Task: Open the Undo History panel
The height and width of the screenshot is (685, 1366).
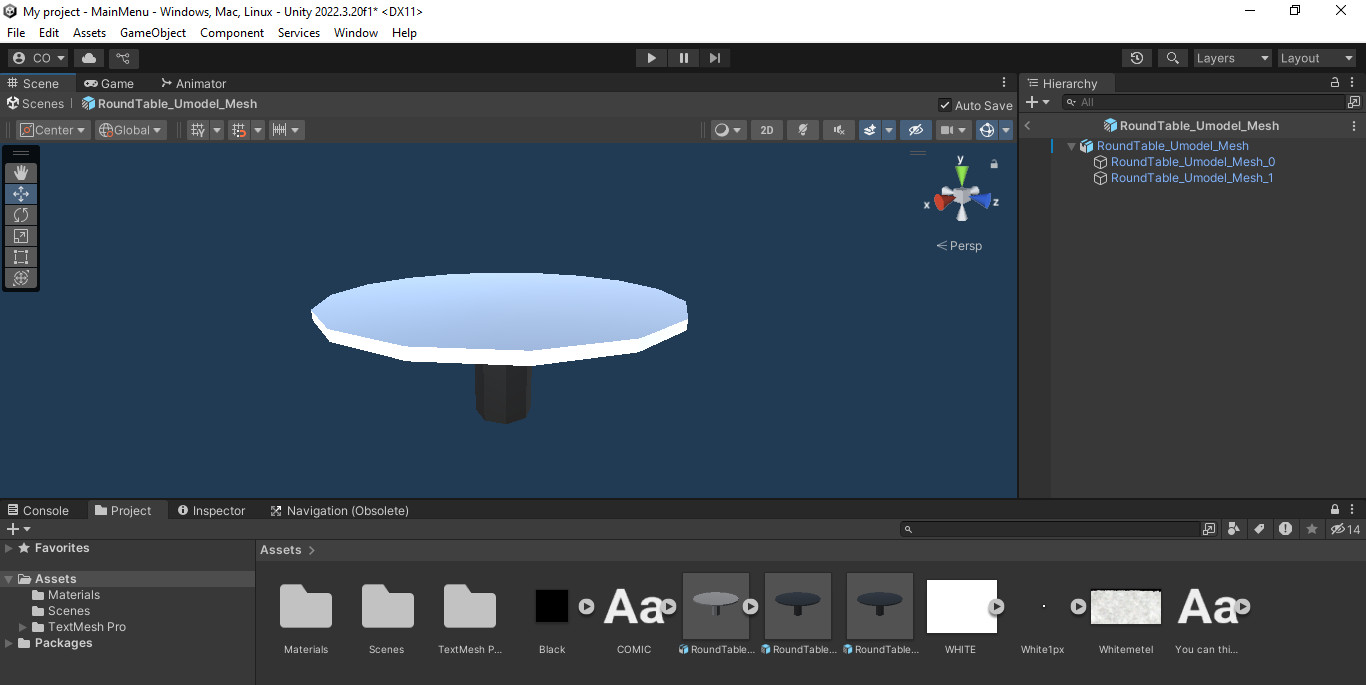Action: [x=1136, y=57]
